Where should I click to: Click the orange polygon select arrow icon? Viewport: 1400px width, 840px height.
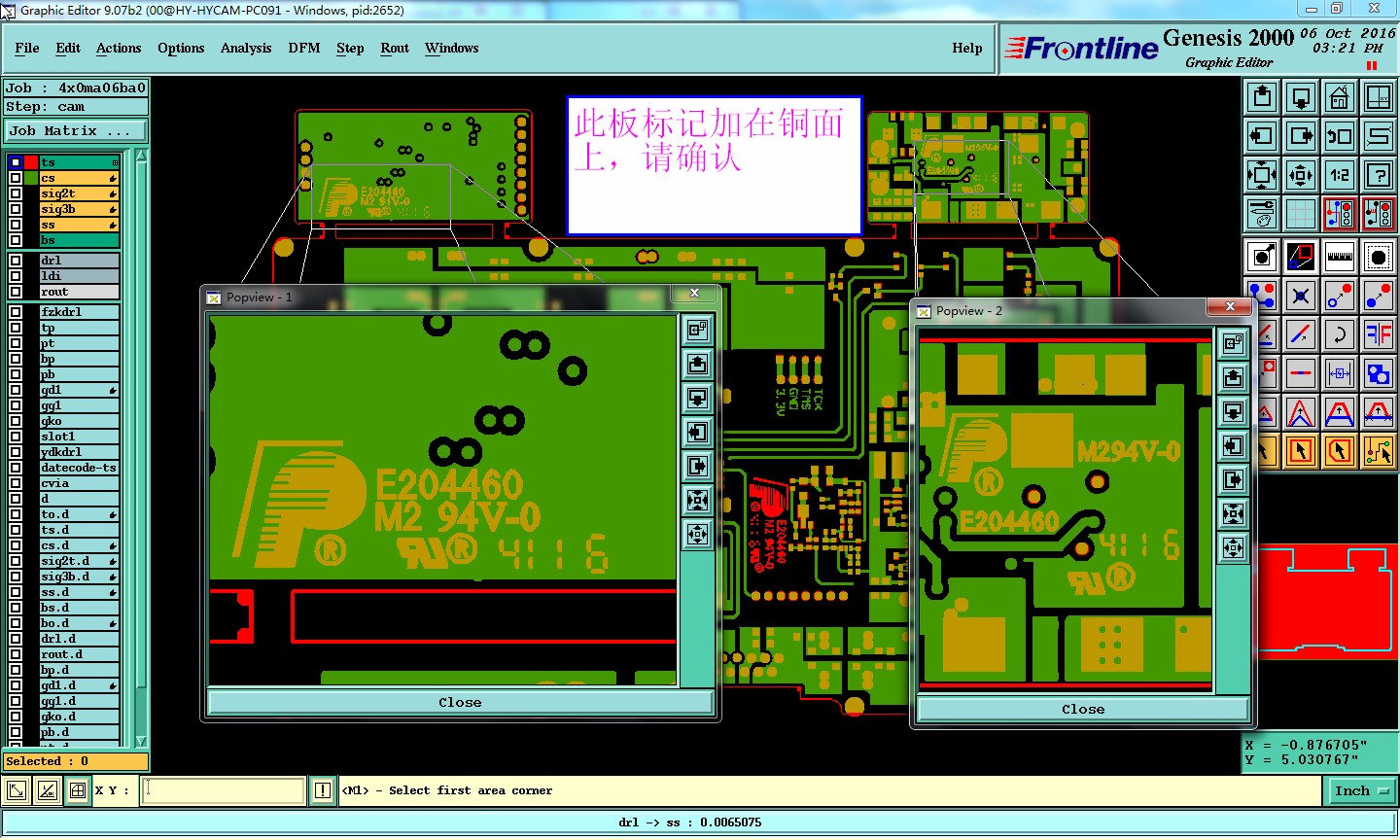pyautogui.click(x=1340, y=451)
